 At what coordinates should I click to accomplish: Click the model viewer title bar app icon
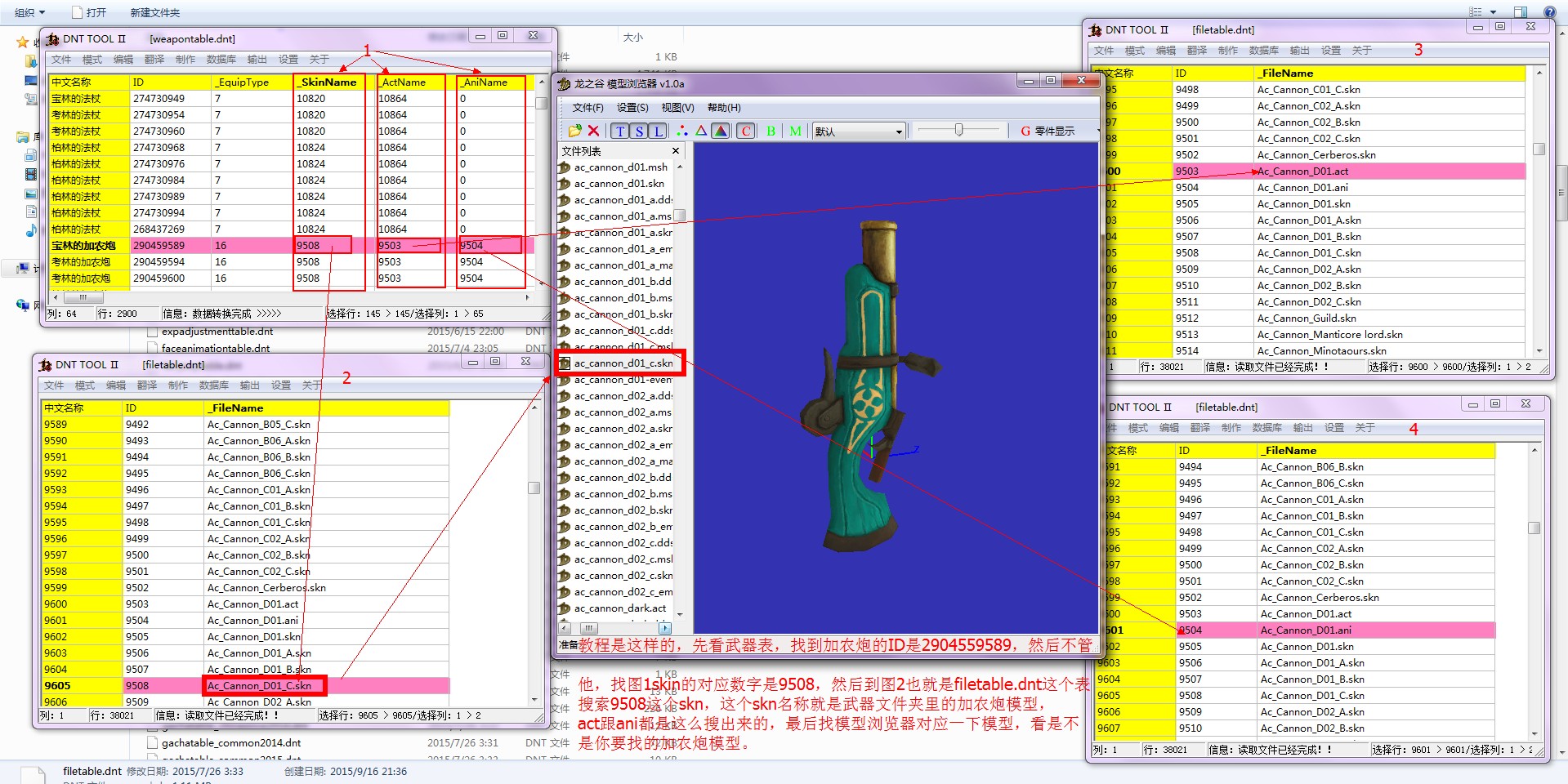click(564, 83)
